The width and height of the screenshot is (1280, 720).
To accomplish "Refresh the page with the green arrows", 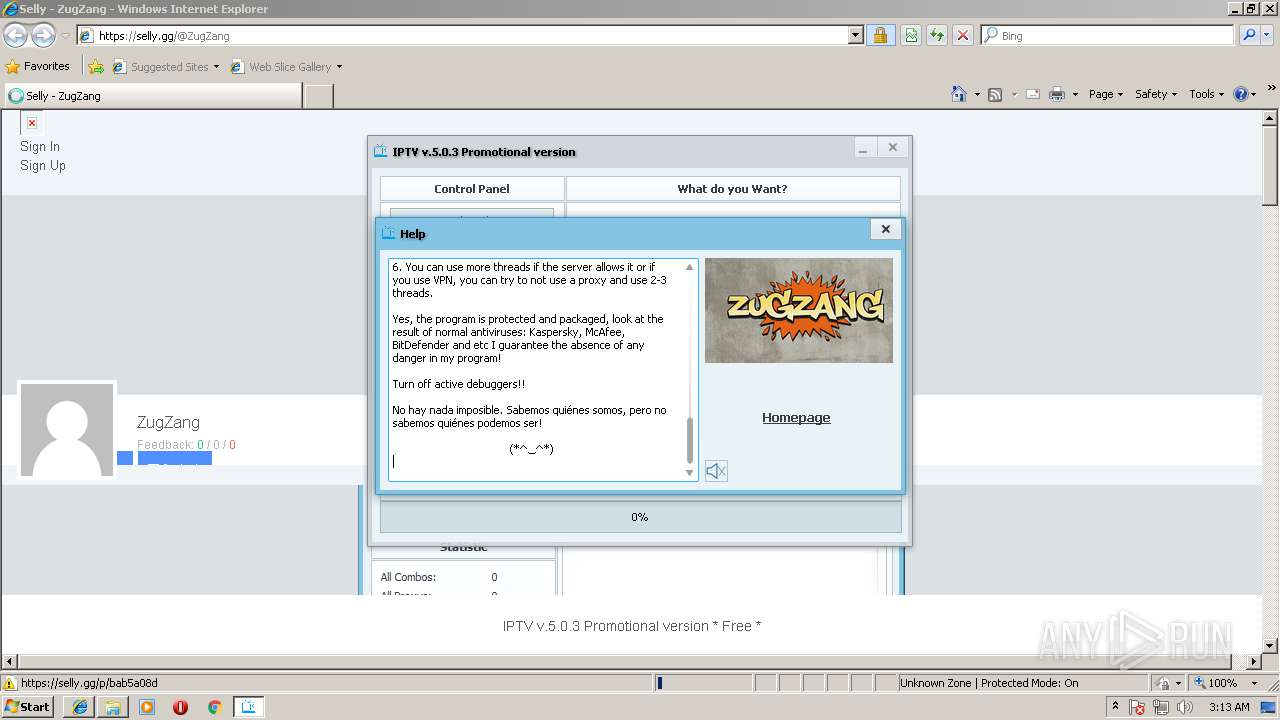I will 937,35.
